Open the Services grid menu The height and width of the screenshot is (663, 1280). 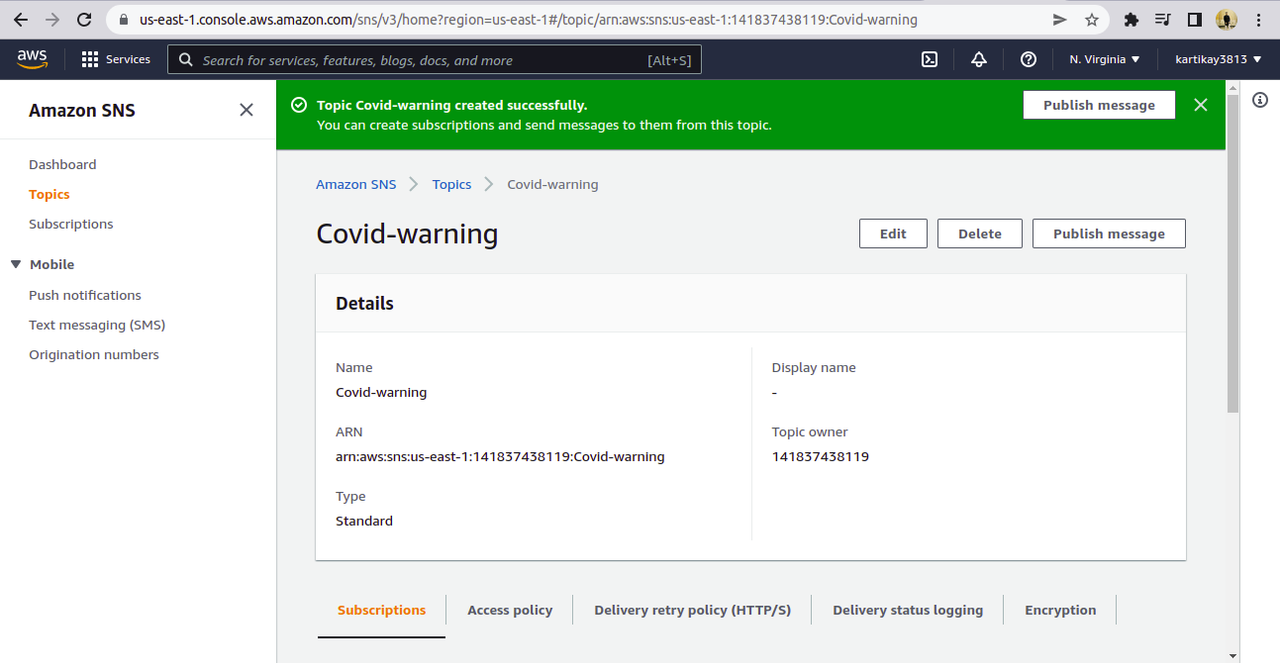[116, 60]
